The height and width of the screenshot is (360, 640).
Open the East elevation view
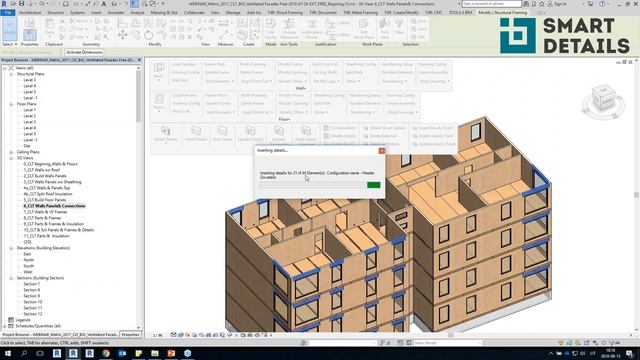point(27,254)
